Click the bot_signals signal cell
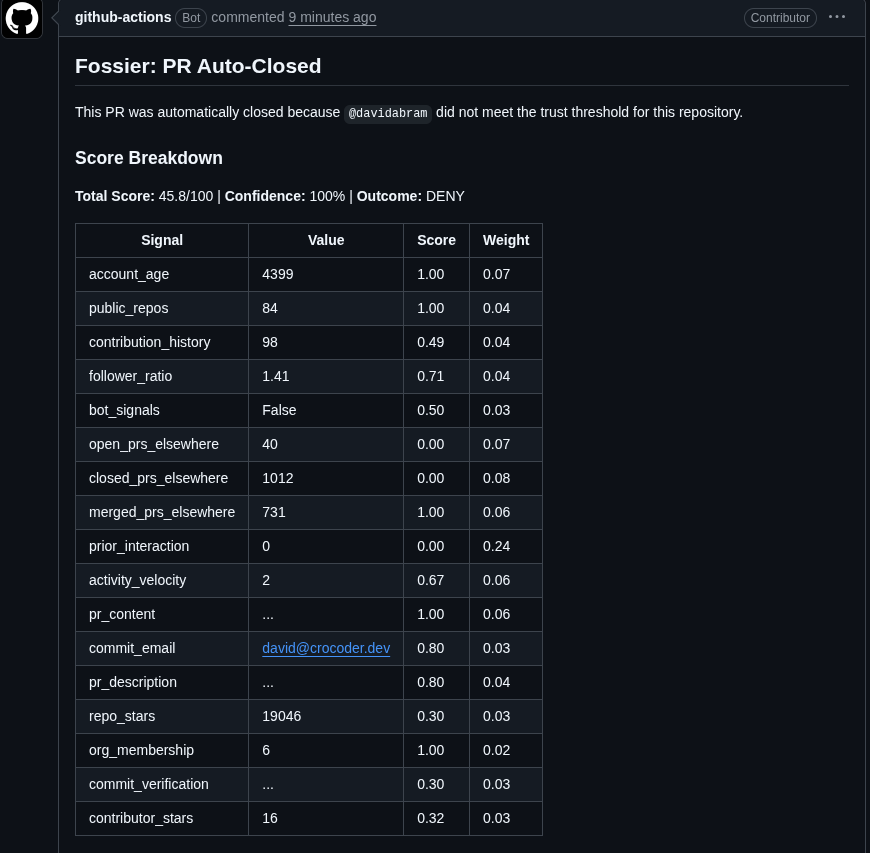 coord(162,410)
